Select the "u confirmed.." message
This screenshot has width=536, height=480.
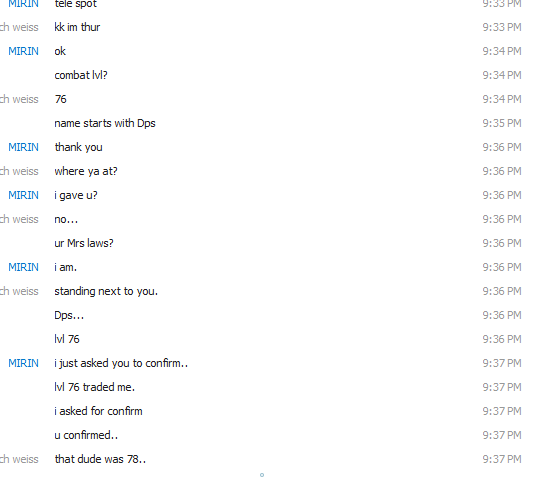pos(86,435)
